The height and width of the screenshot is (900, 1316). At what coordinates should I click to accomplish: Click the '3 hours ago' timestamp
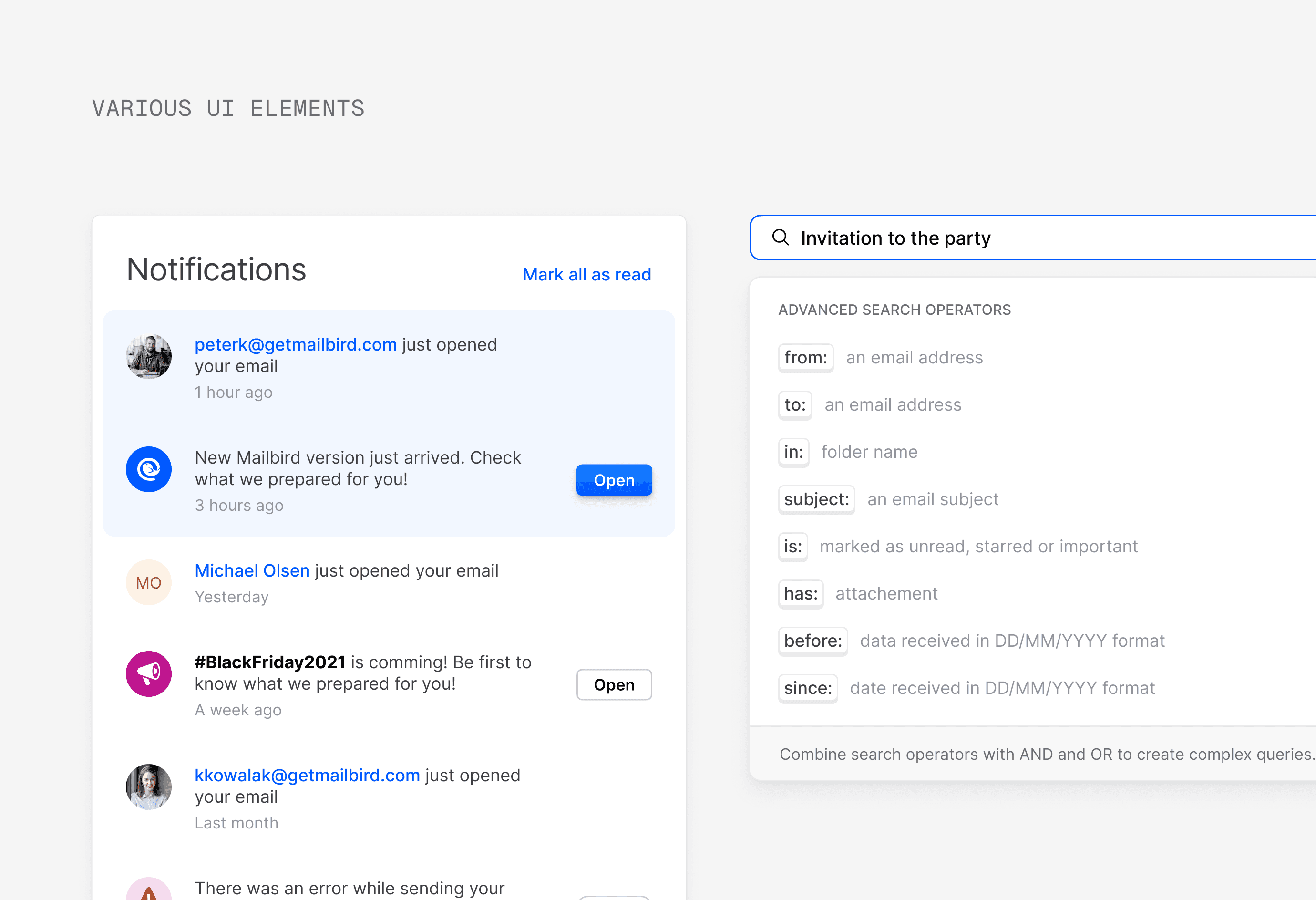point(239,505)
